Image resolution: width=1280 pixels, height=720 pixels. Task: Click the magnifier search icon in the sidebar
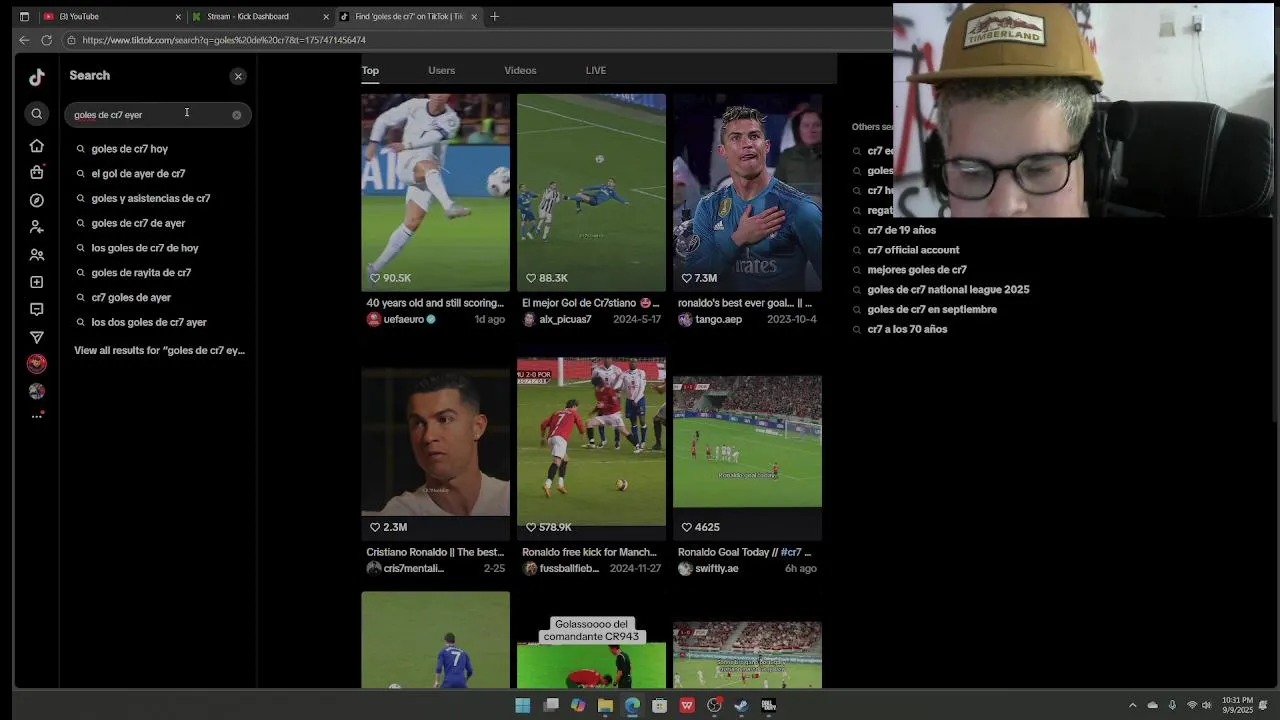[37, 114]
